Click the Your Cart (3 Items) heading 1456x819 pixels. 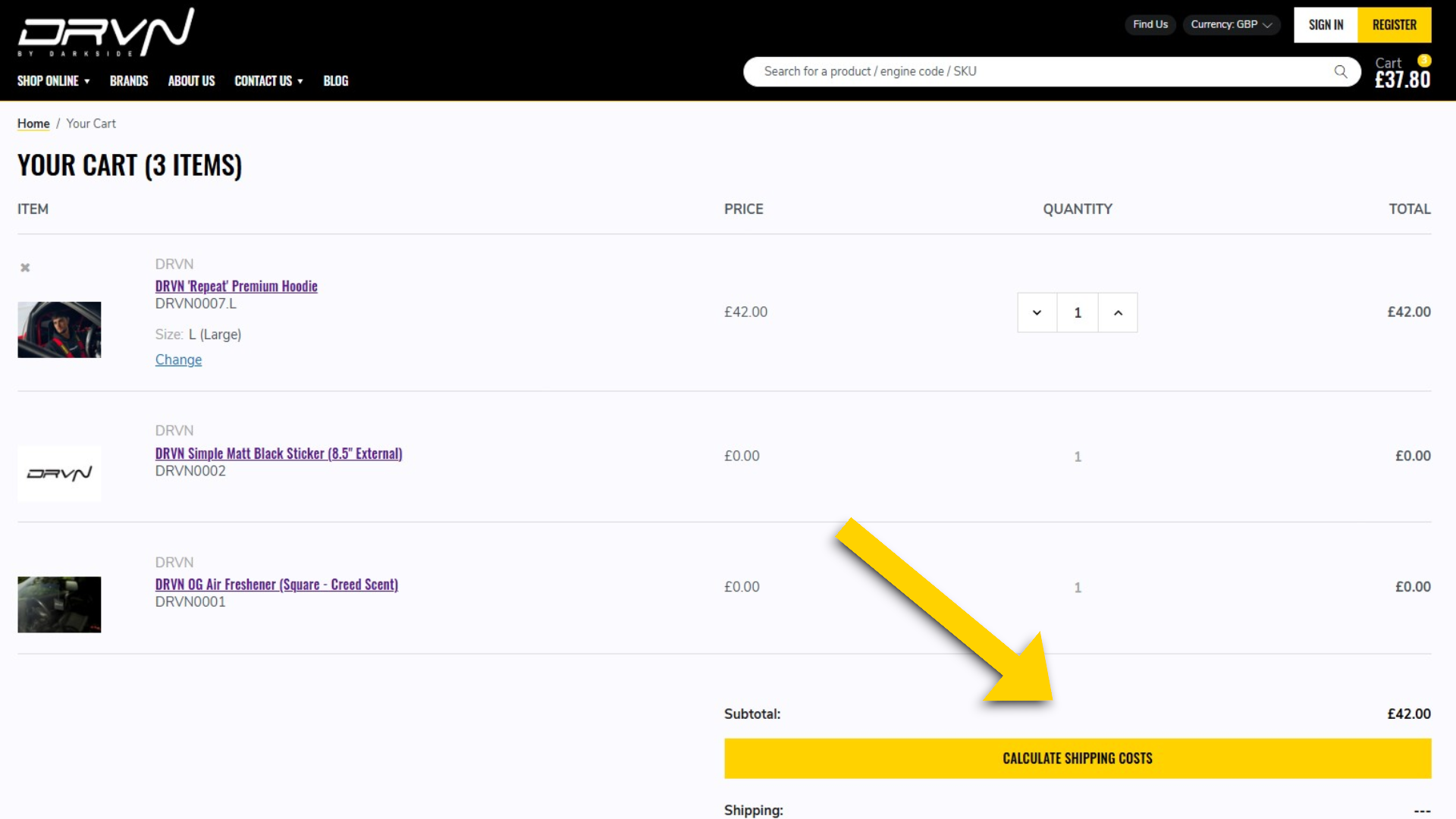[130, 165]
